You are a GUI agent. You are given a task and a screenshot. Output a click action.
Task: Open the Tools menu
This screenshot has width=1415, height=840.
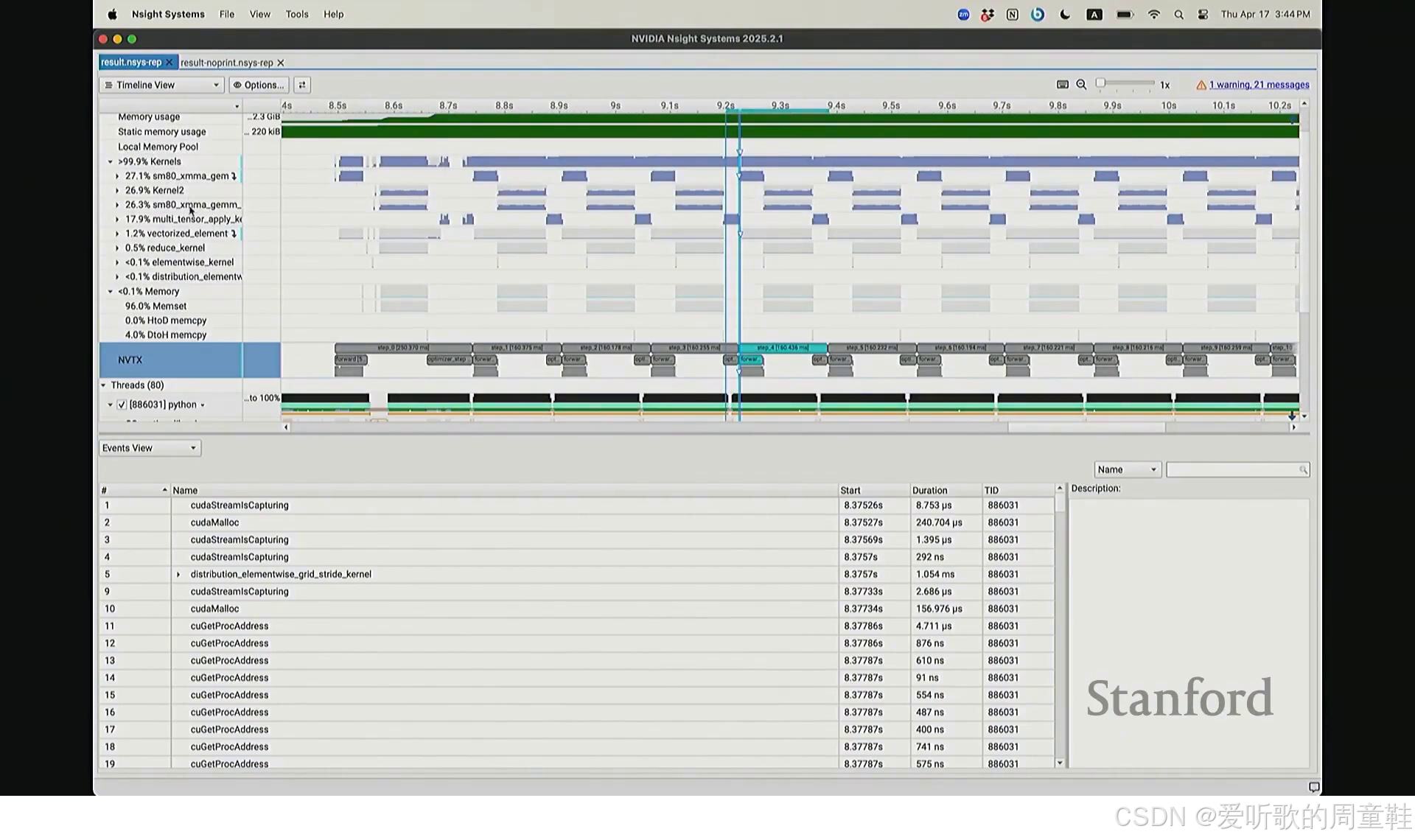(x=297, y=15)
